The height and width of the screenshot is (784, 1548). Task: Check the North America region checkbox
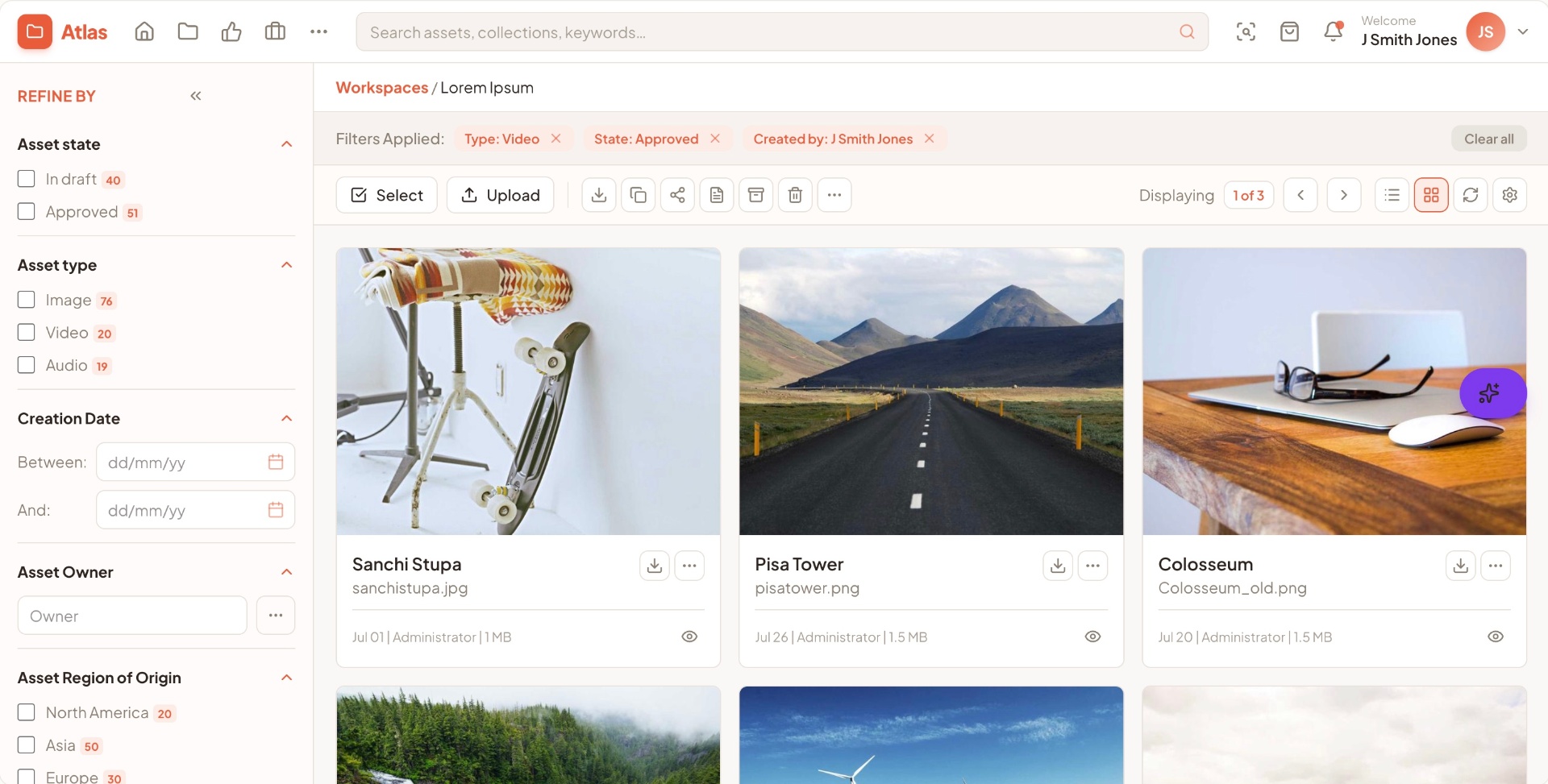click(x=27, y=712)
